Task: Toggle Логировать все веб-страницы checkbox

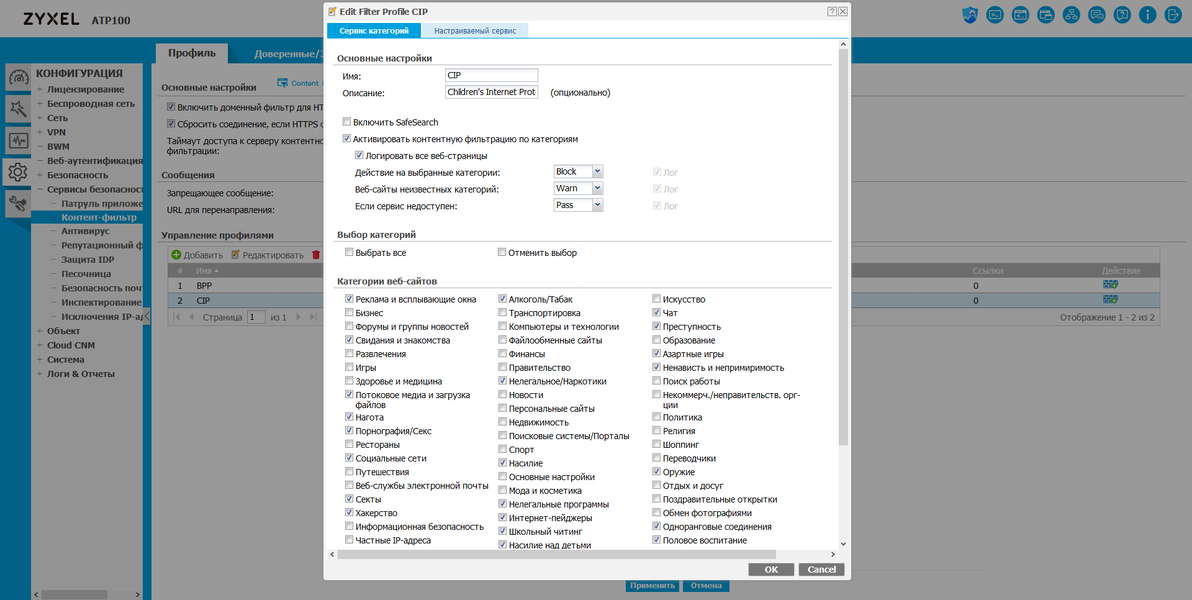Action: [359, 155]
